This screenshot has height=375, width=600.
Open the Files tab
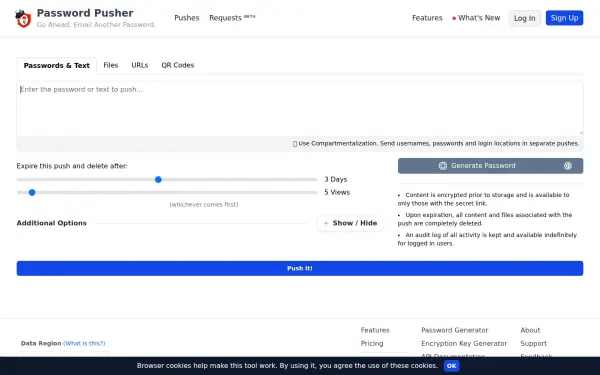[111, 65]
